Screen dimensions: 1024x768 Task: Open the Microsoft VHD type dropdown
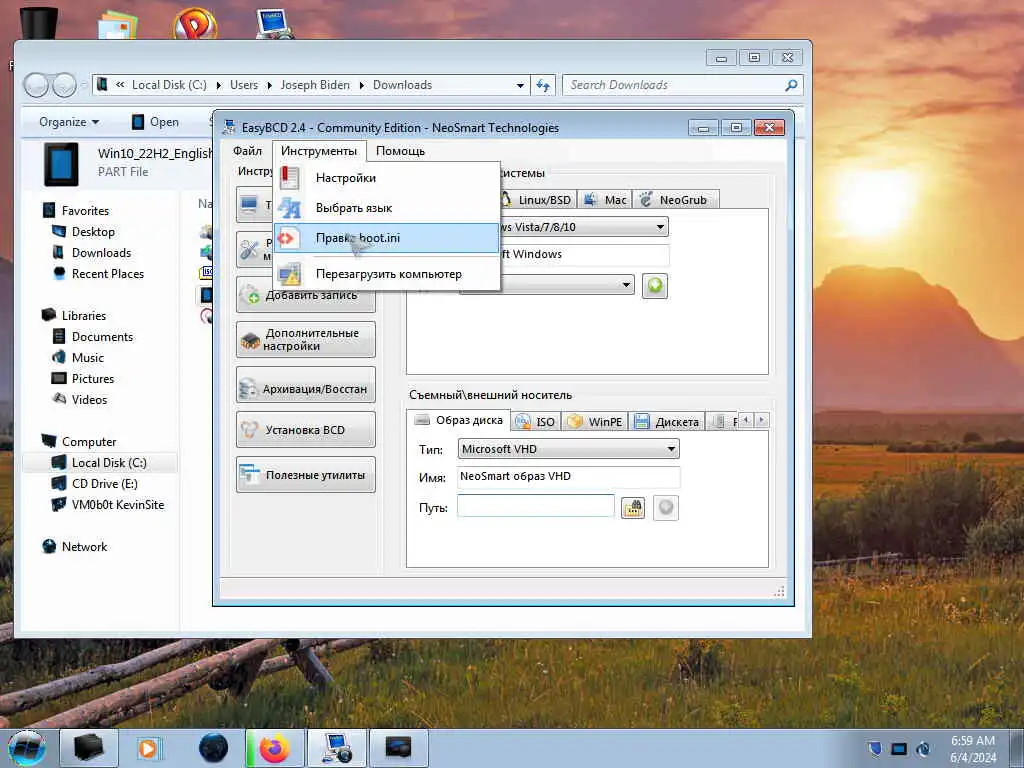pos(568,449)
